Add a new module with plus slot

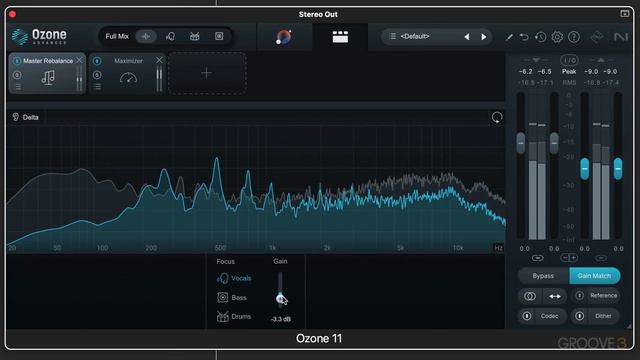(x=207, y=73)
